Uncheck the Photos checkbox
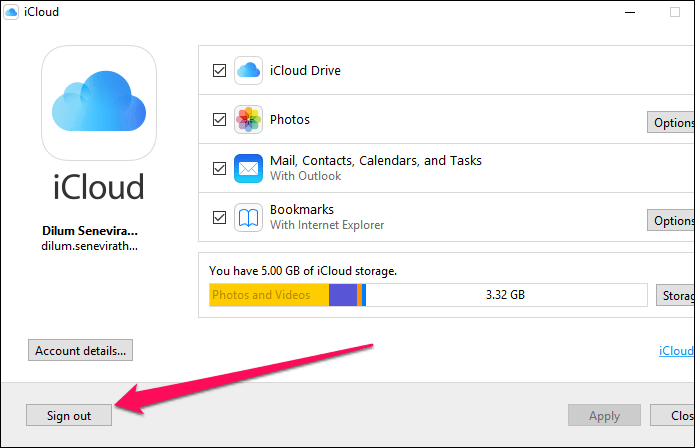 click(219, 120)
